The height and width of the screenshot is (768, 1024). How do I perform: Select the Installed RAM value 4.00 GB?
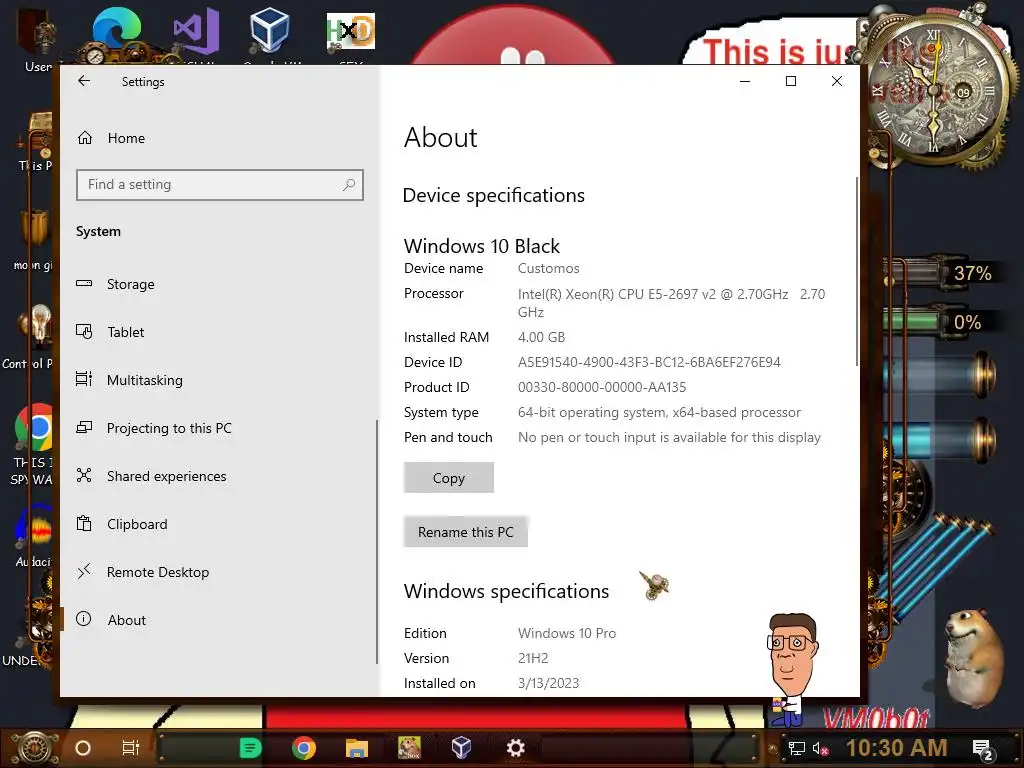pos(541,338)
